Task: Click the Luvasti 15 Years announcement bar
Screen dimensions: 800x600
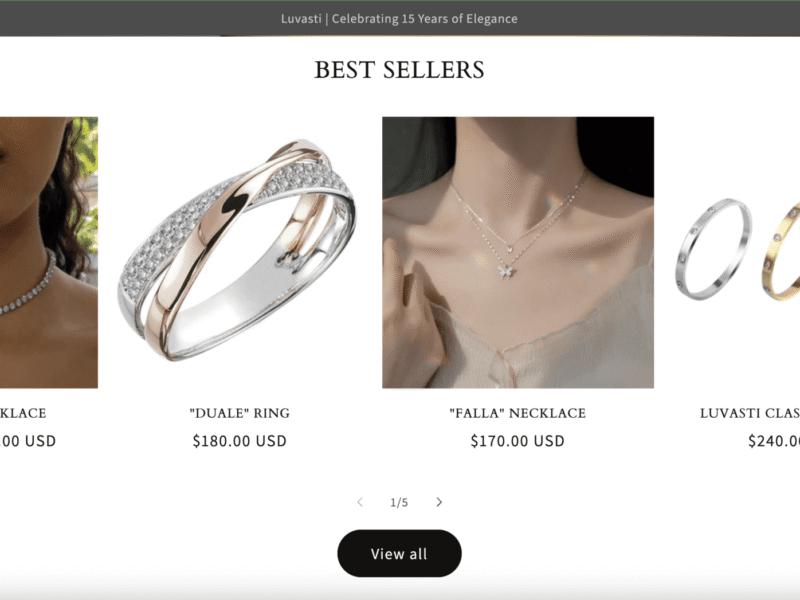Action: [400, 19]
